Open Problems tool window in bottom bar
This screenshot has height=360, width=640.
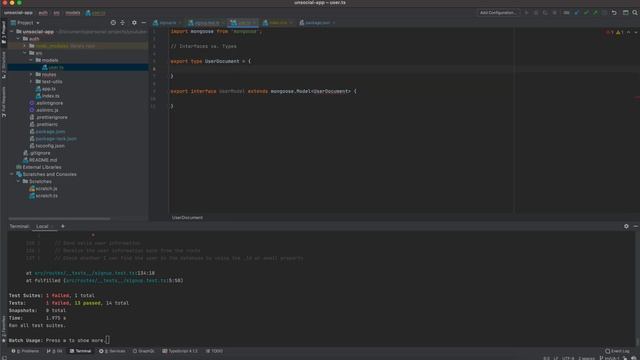tap(25, 351)
